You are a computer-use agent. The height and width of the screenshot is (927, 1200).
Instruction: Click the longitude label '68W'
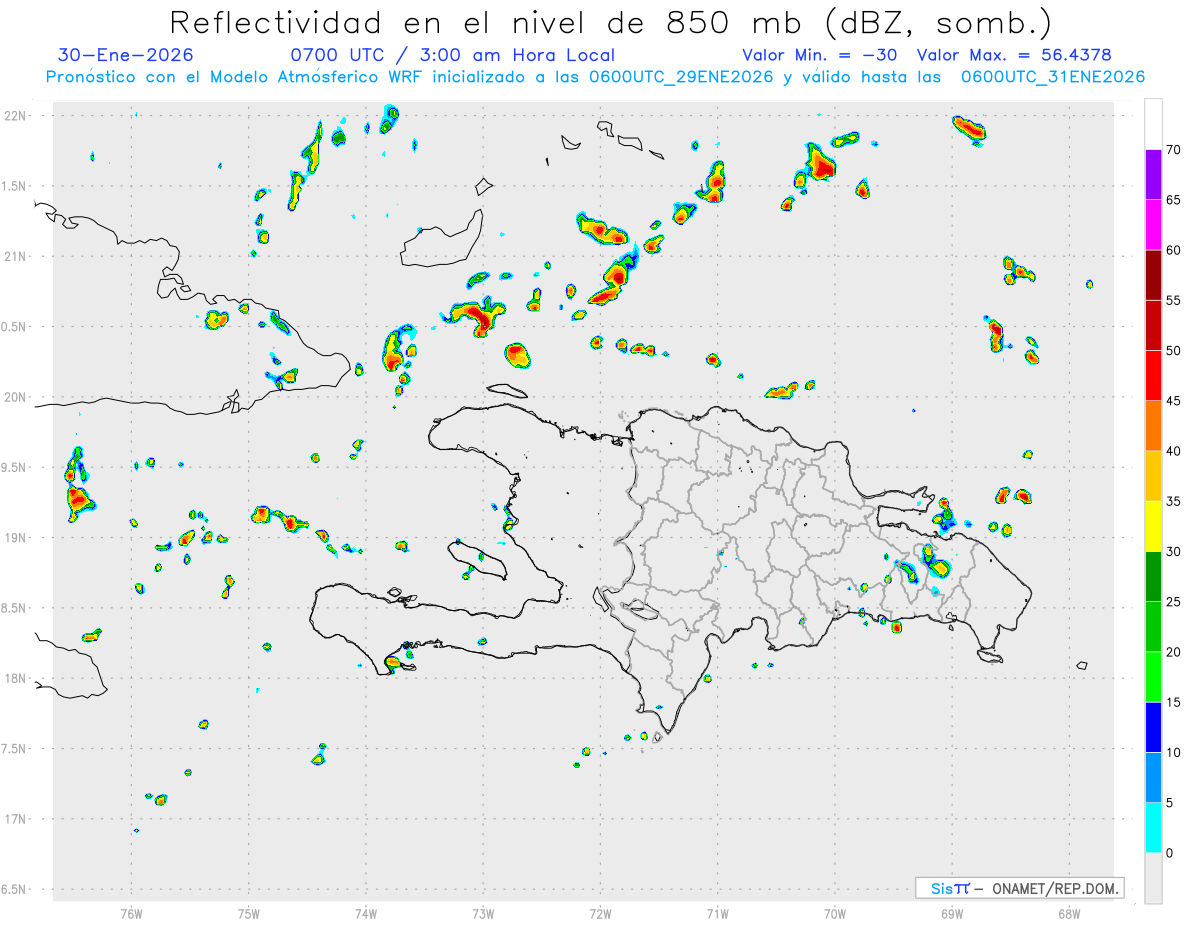[1068, 913]
